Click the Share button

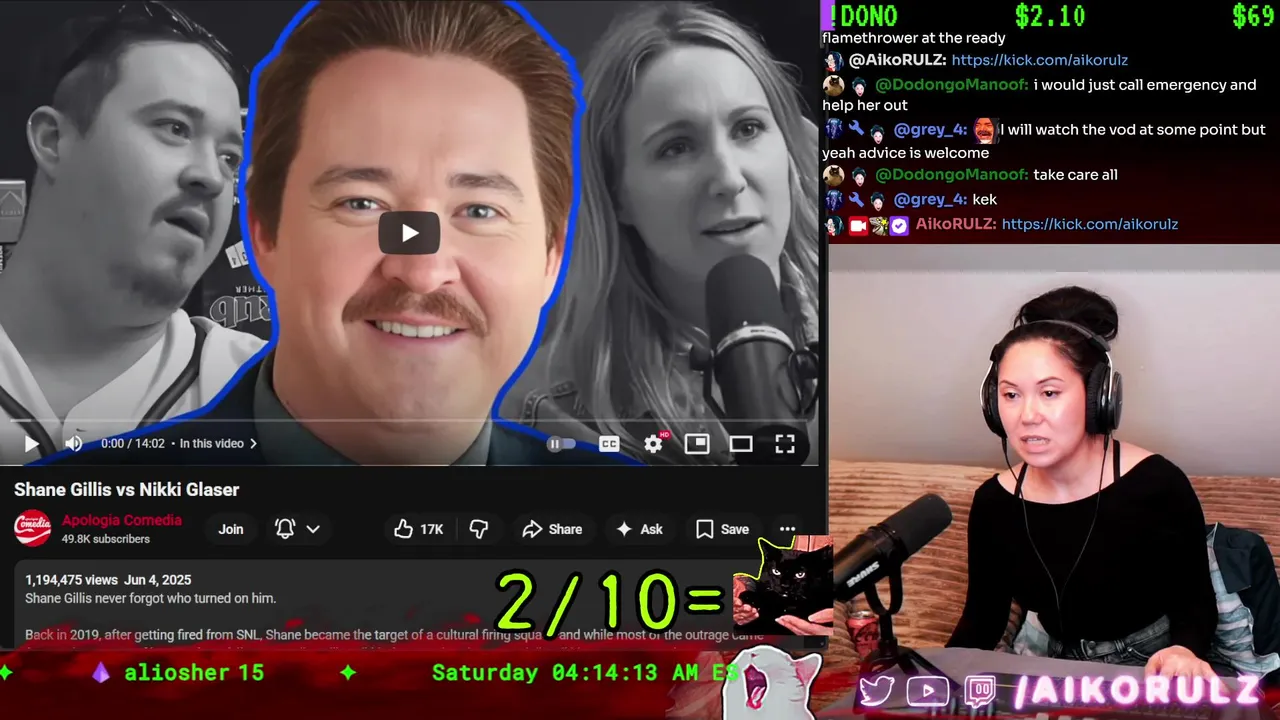pyautogui.click(x=552, y=529)
